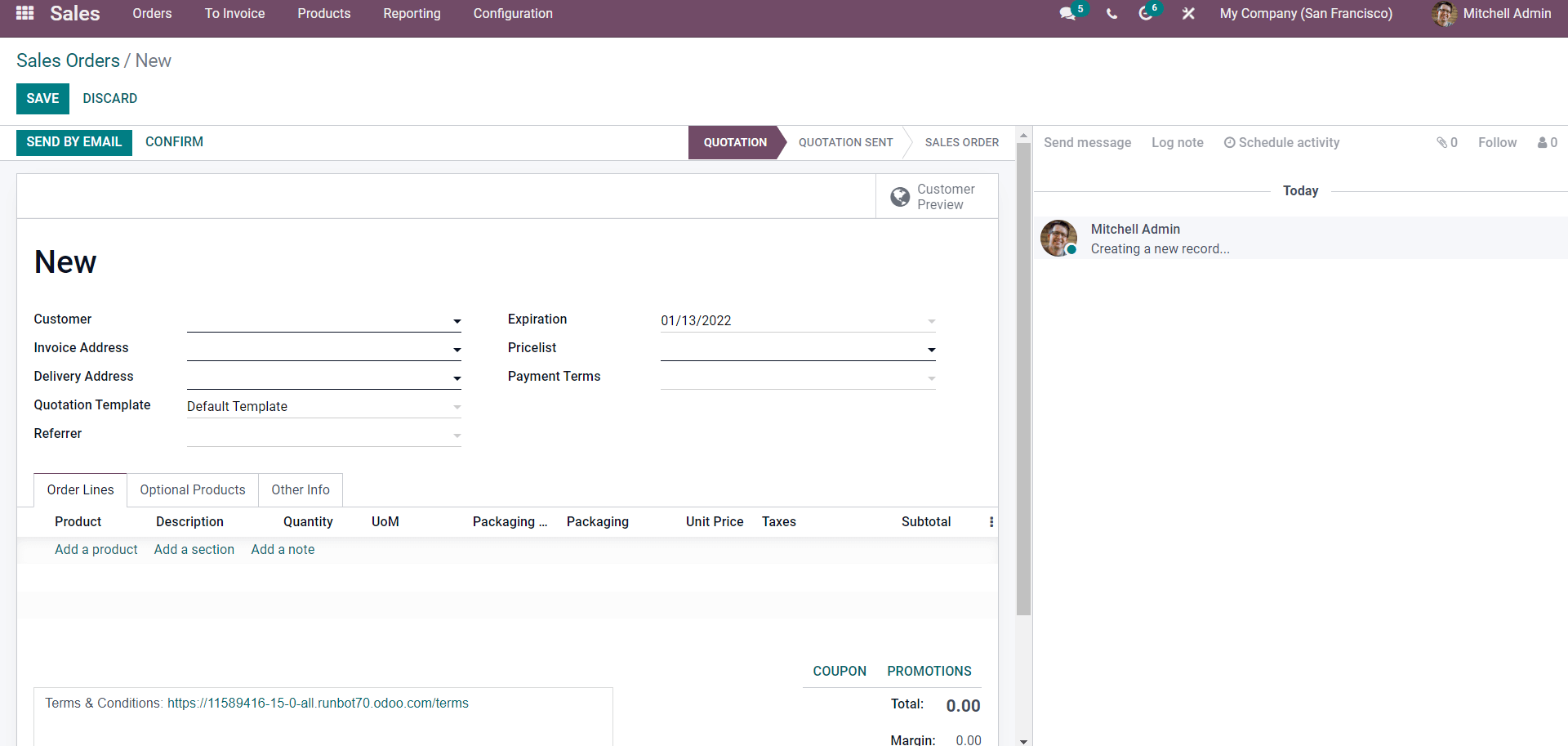Click Follow in chatter

point(1497,142)
